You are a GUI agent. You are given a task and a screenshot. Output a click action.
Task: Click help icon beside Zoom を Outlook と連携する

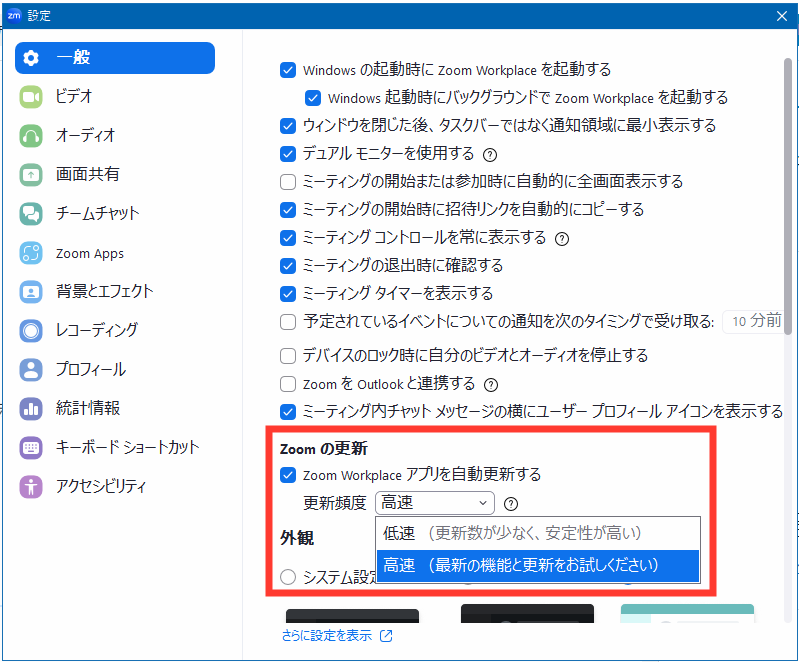pyautogui.click(x=491, y=385)
